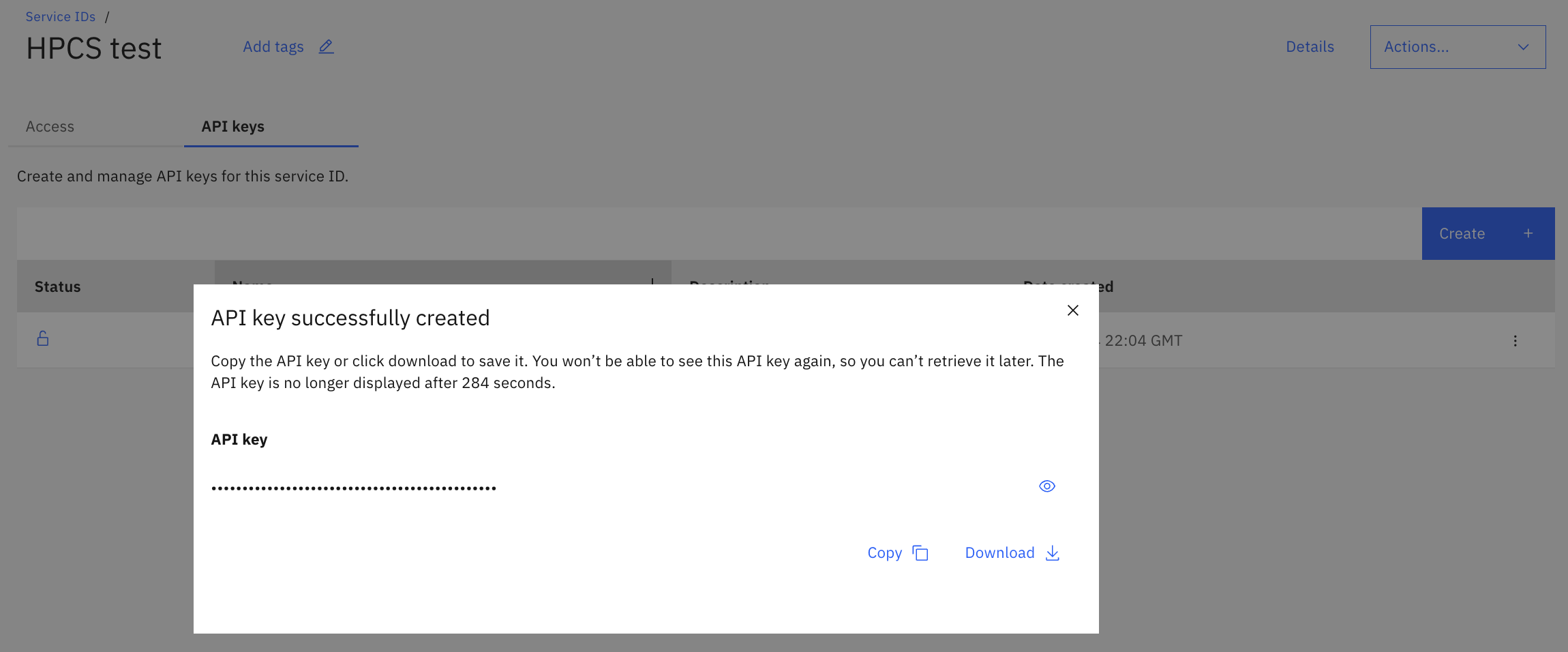Click the sort arrow on the Name column
This screenshot has width=1568, height=652.
[652, 283]
